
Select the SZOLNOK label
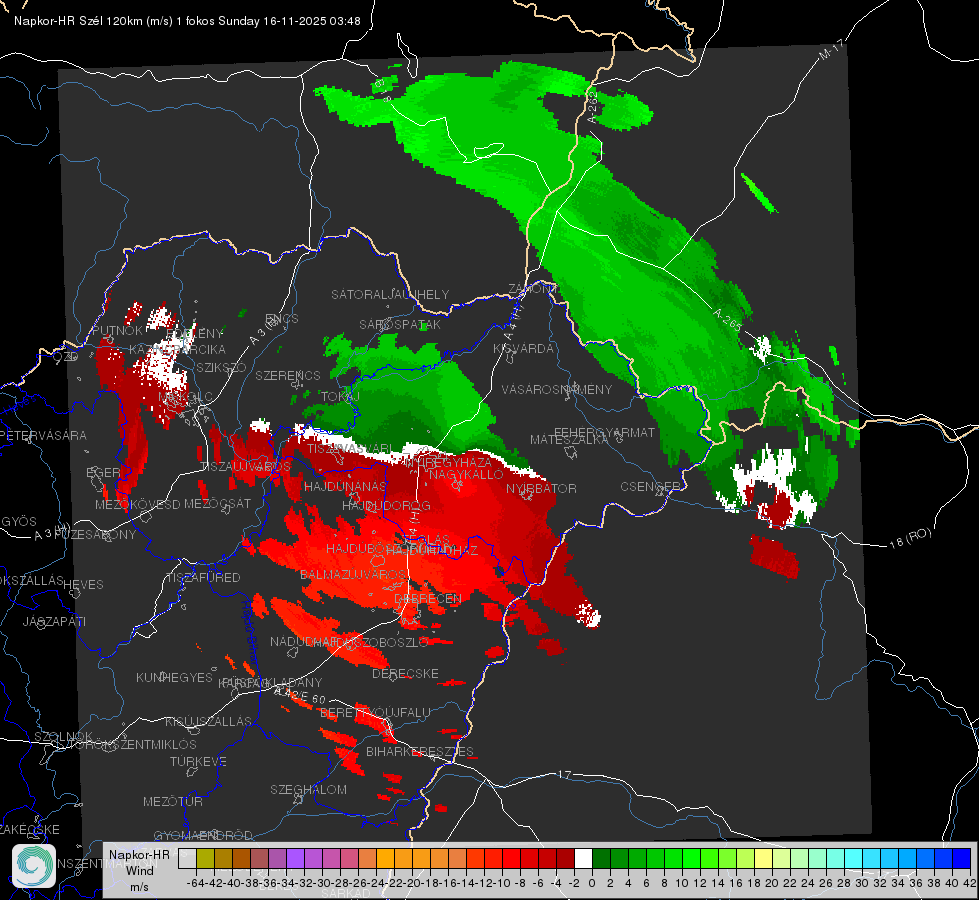pyautogui.click(x=64, y=736)
